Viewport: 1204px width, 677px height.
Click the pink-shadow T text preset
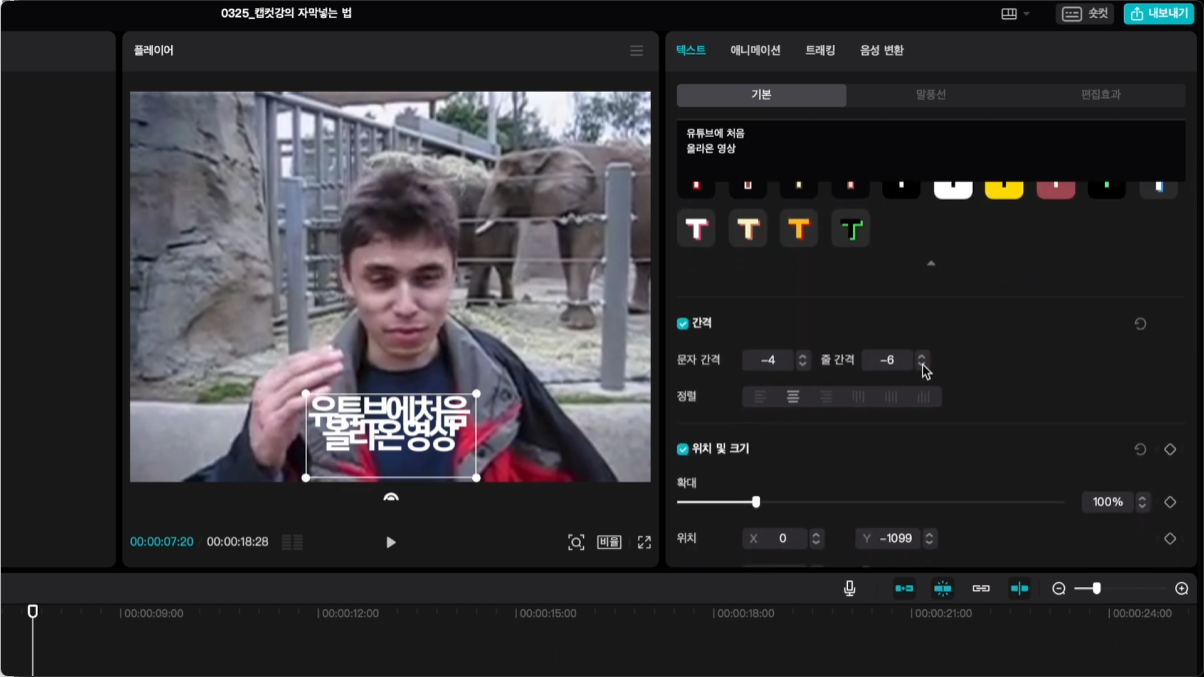coord(696,229)
